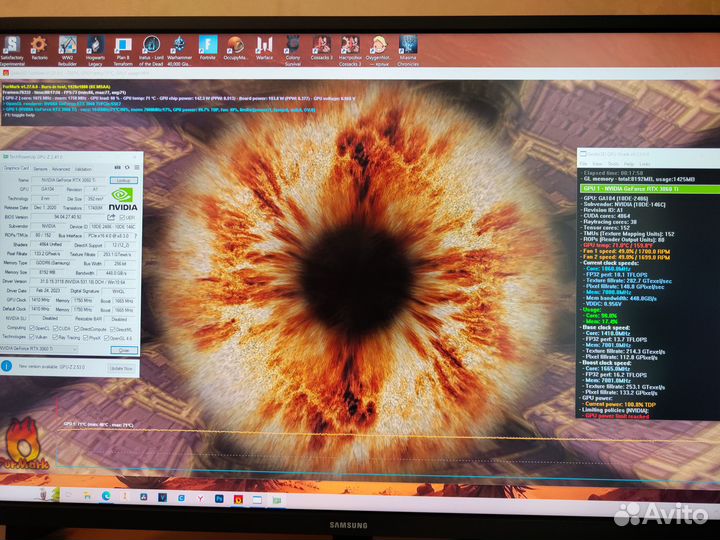Launch the Satisfactory Experimental shortcut
Screen dimensions: 720x540
click(x=12, y=44)
